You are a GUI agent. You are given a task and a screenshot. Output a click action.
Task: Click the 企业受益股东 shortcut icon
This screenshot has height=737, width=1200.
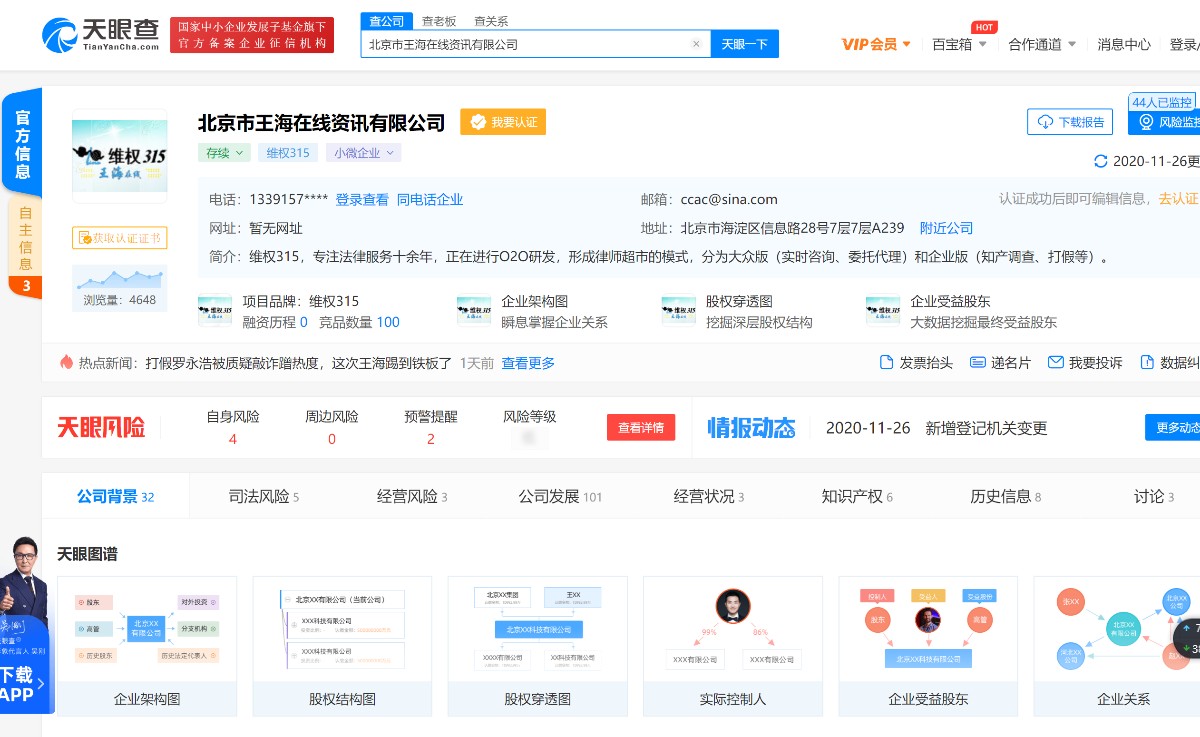click(x=883, y=311)
